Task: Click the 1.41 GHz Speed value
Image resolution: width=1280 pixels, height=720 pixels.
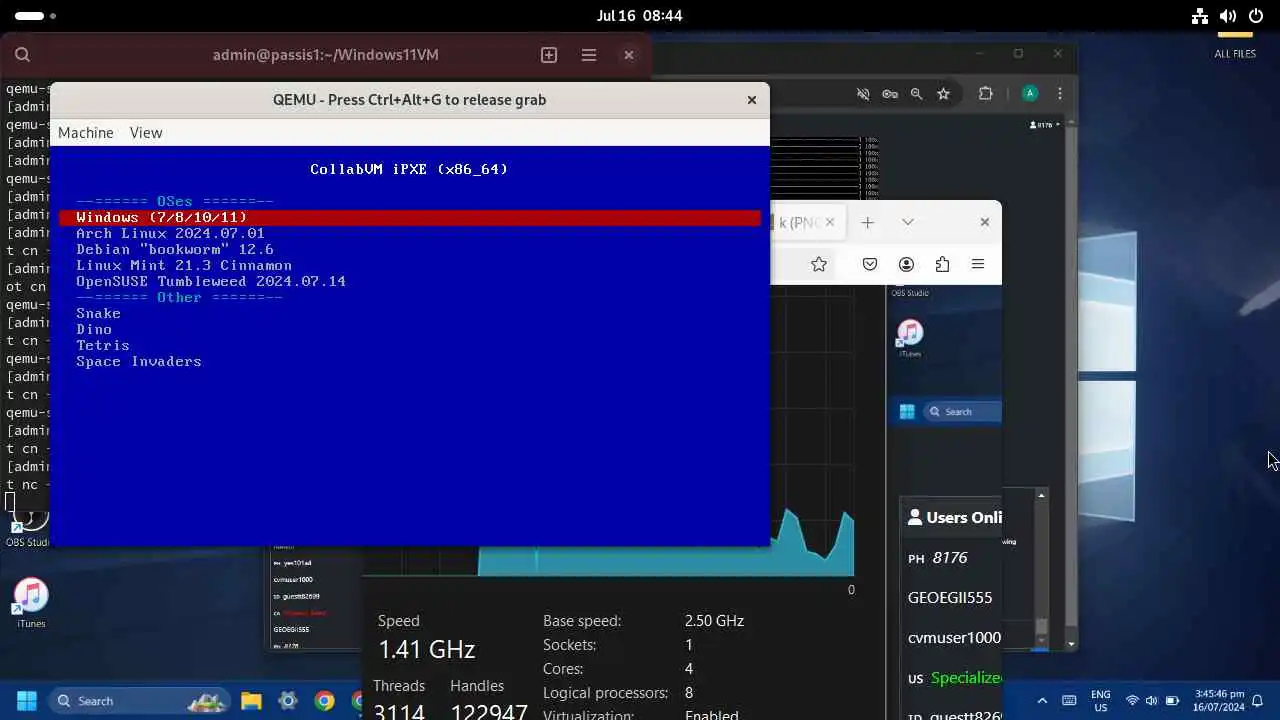Action: click(426, 649)
